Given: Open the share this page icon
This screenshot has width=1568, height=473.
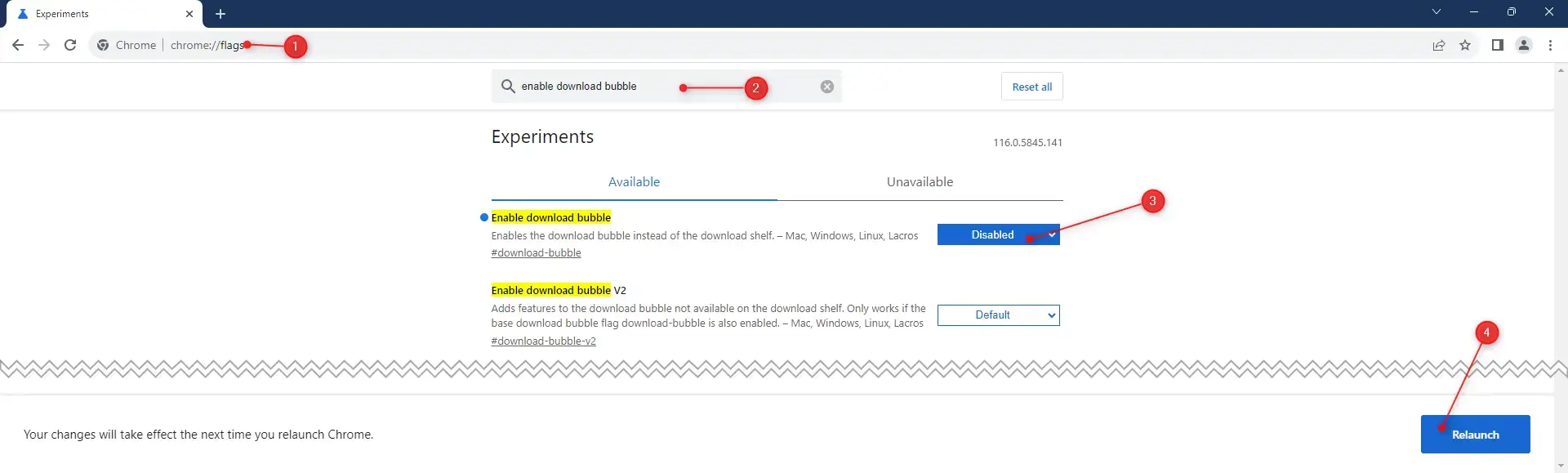Looking at the screenshot, I should [x=1439, y=45].
